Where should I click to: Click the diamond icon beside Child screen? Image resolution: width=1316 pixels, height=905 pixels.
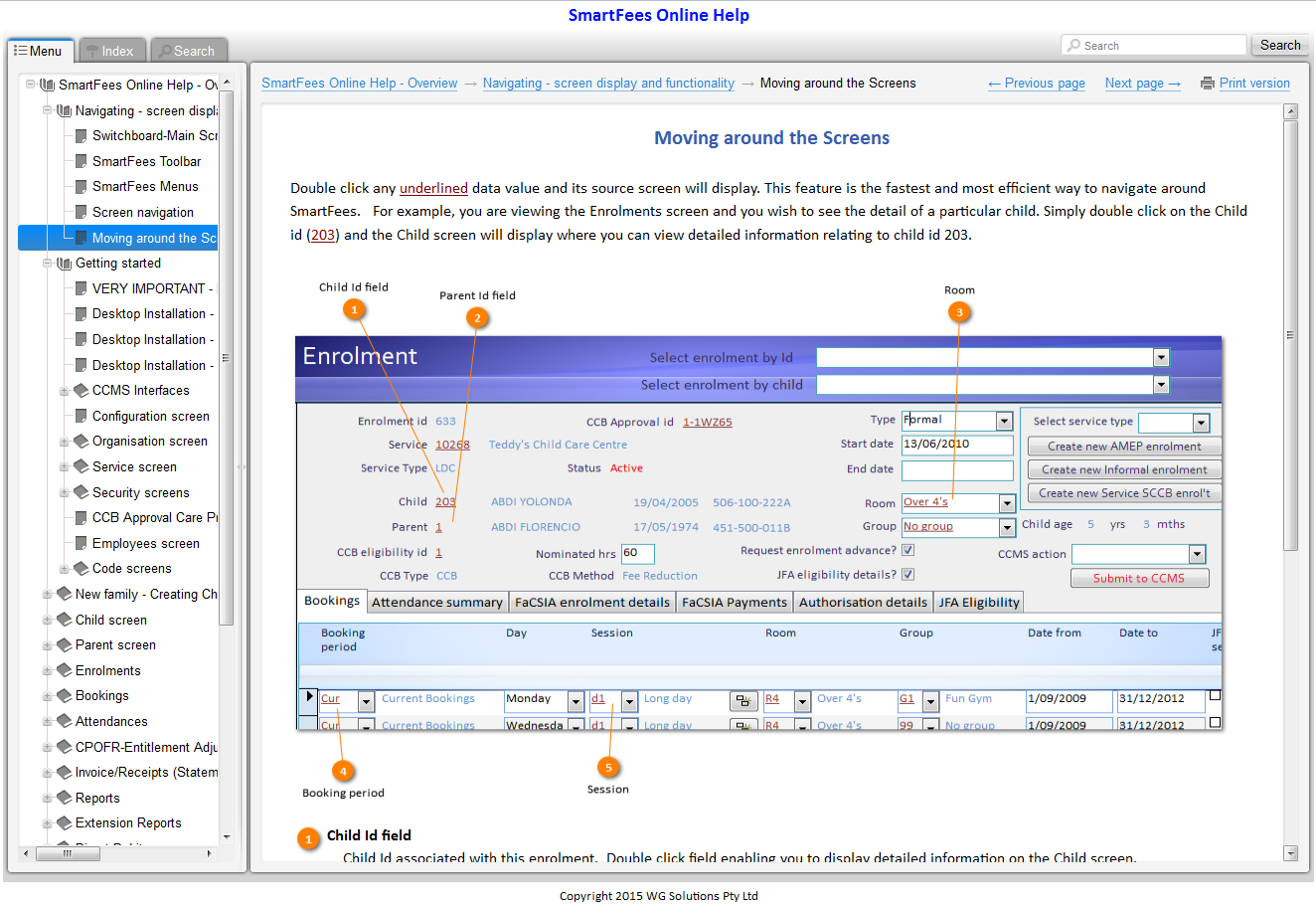(x=65, y=620)
